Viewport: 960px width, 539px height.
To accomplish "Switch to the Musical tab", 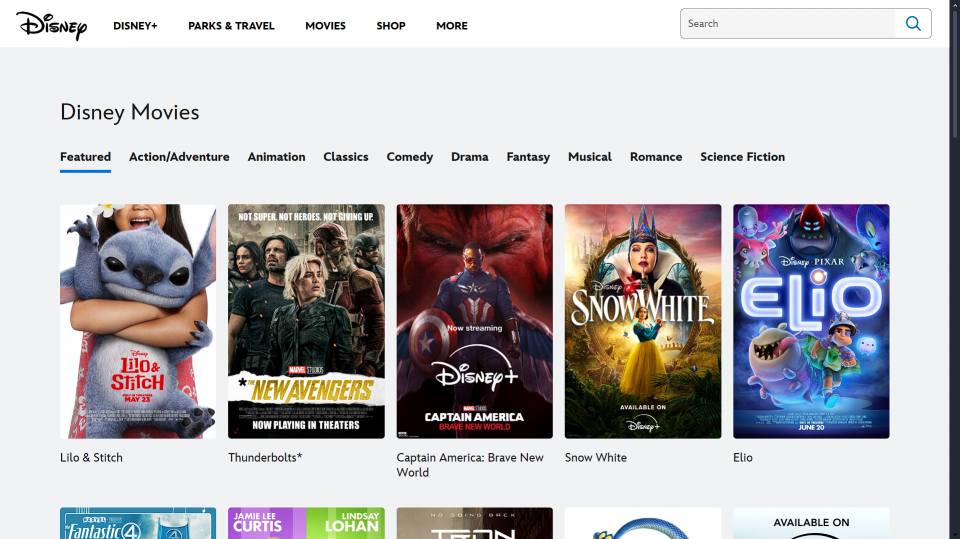I will pyautogui.click(x=590, y=157).
